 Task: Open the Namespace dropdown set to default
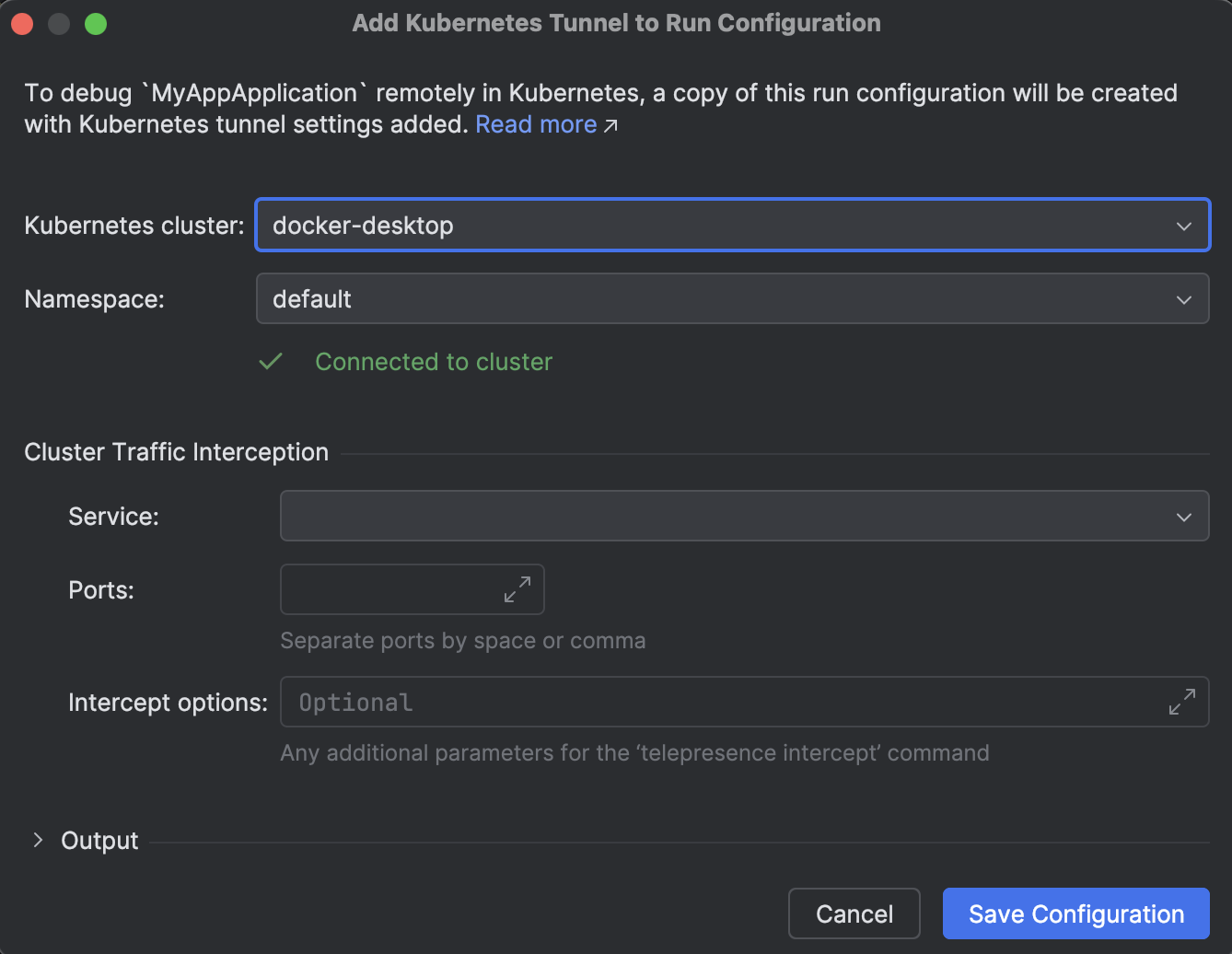click(x=645, y=298)
